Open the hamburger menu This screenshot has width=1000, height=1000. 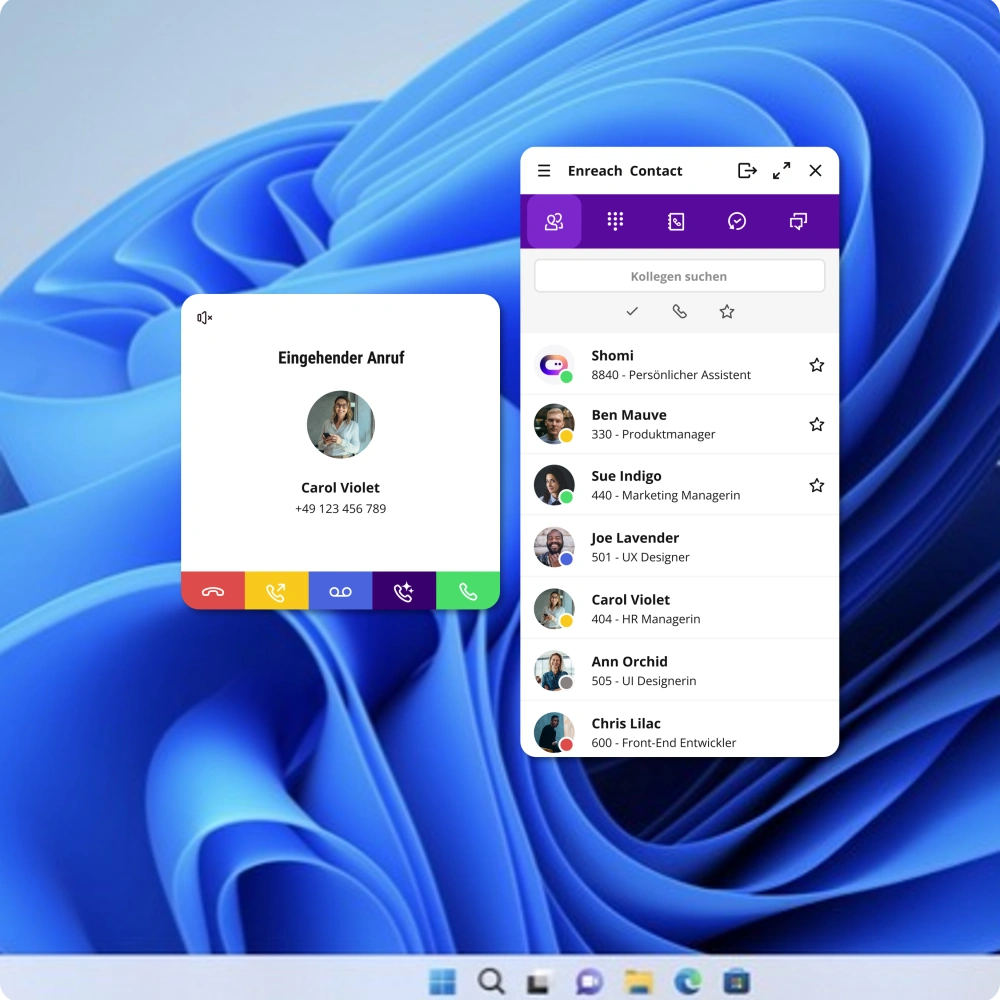(x=544, y=171)
